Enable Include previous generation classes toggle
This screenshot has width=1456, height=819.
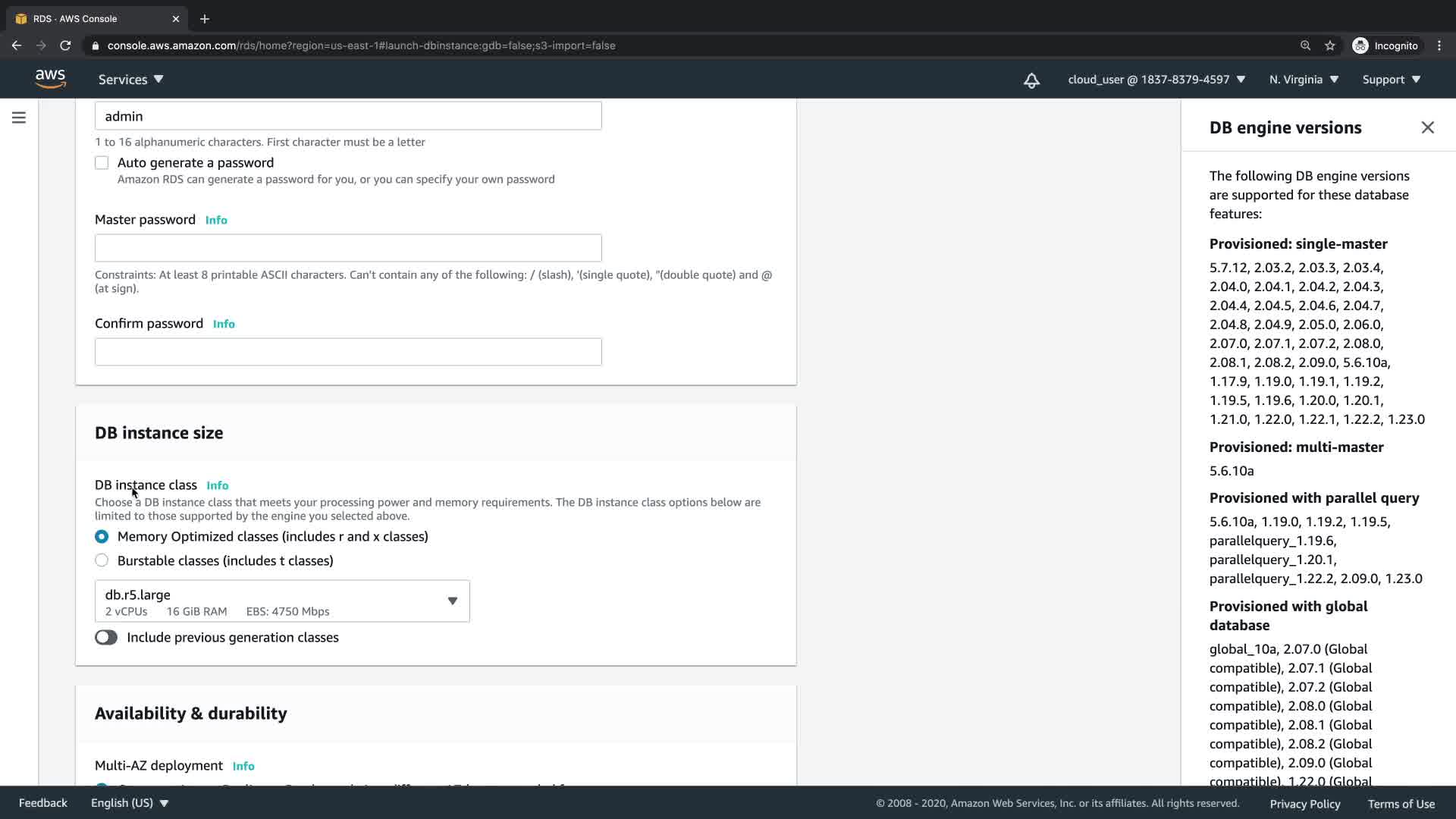click(106, 638)
